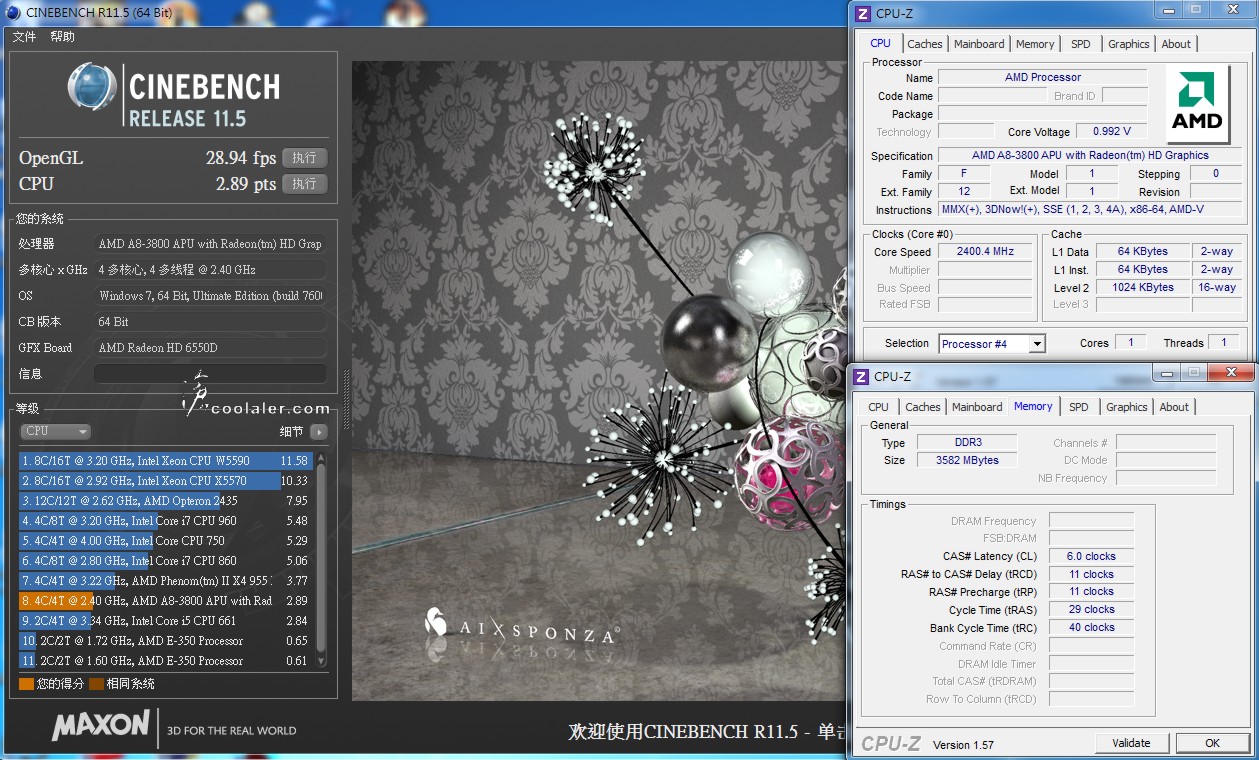
Task: Click the AMD logo in CPU-Z
Action: point(1197,103)
